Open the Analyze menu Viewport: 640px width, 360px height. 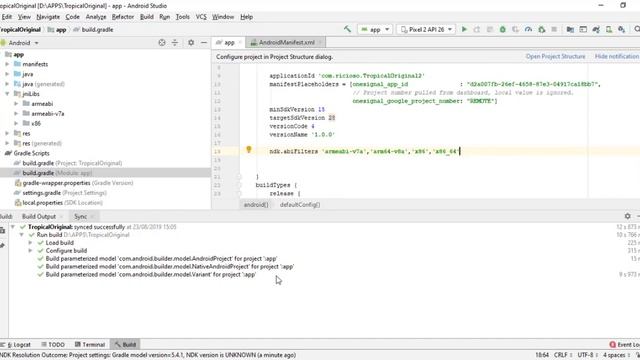[96, 17]
